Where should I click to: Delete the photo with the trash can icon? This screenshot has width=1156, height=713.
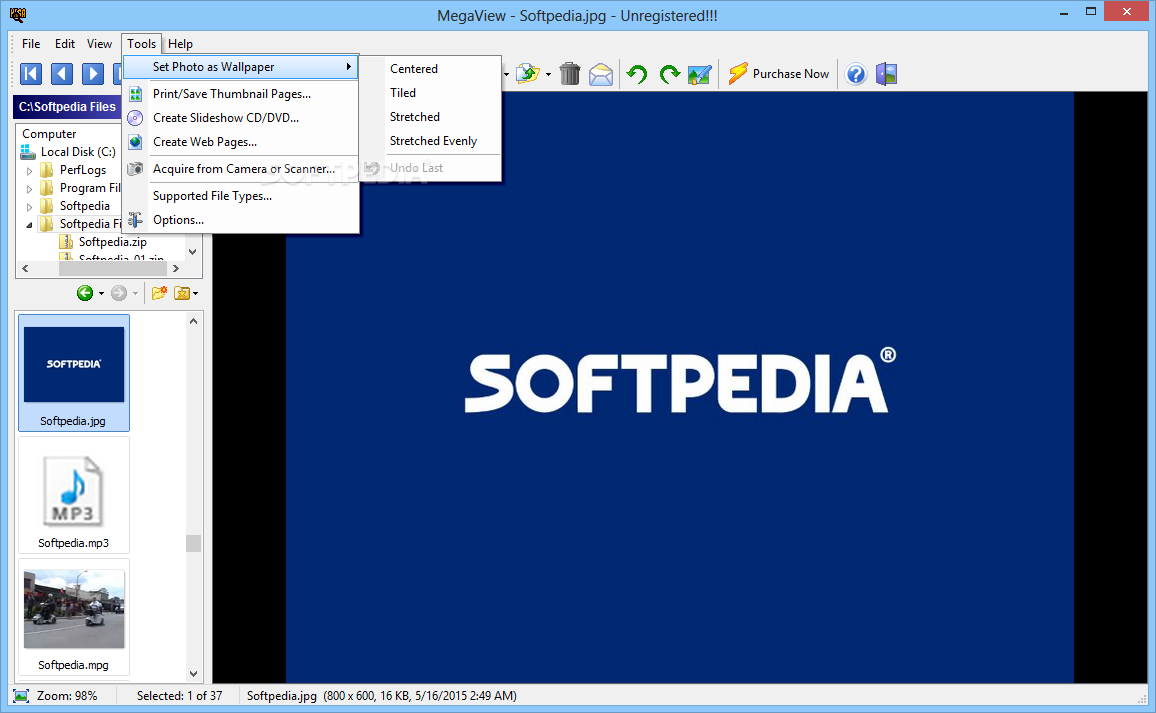pos(570,74)
